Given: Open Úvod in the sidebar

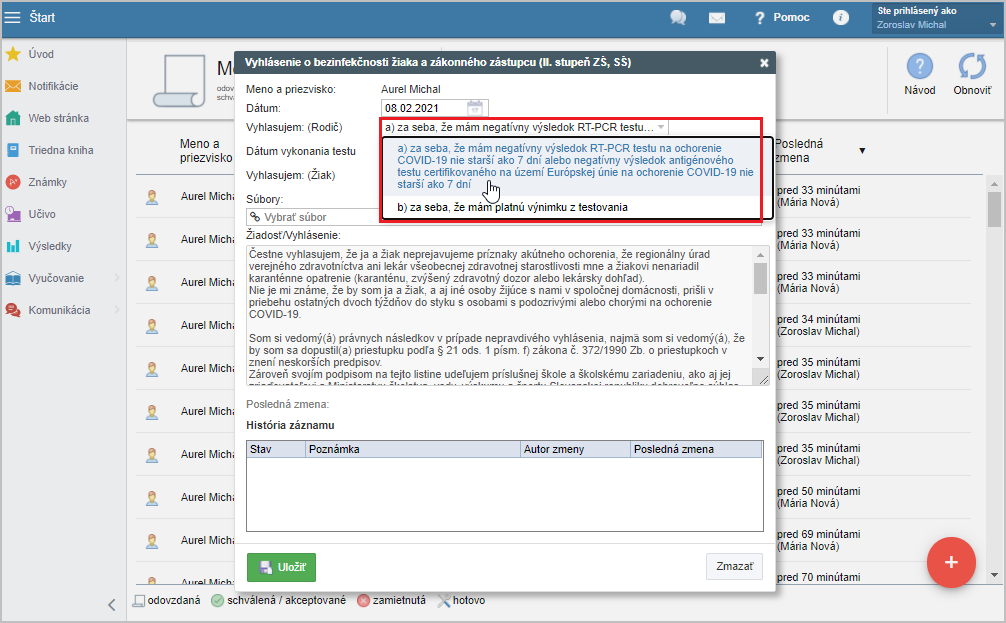Looking at the screenshot, I should pos(41,54).
